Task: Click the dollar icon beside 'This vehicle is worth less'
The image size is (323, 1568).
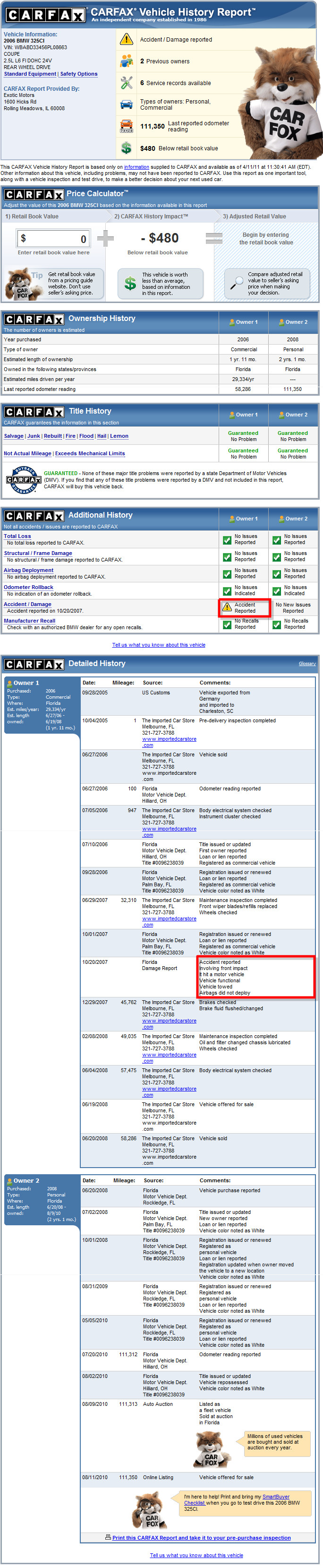Action: (130, 284)
